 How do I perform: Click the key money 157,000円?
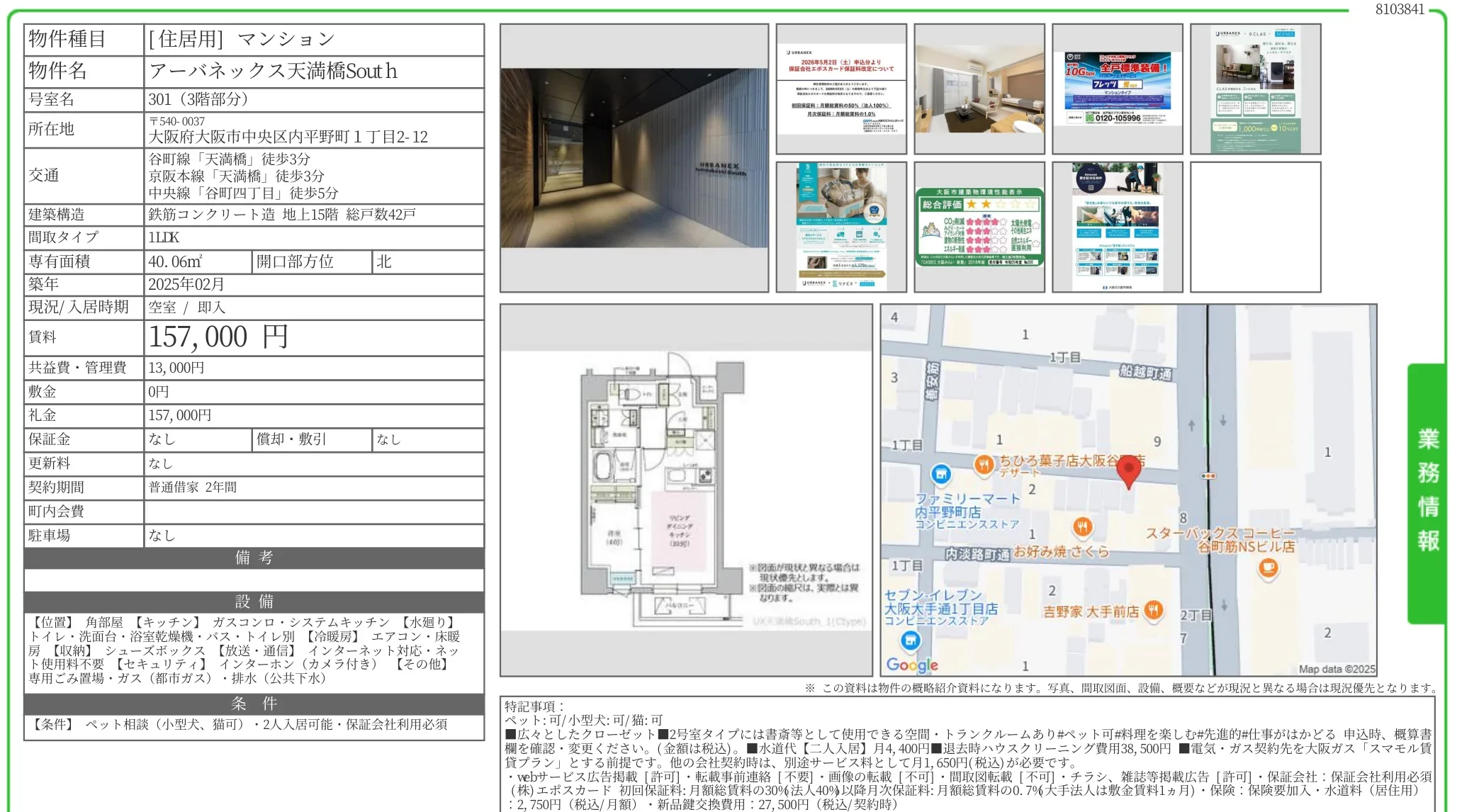tap(180, 415)
